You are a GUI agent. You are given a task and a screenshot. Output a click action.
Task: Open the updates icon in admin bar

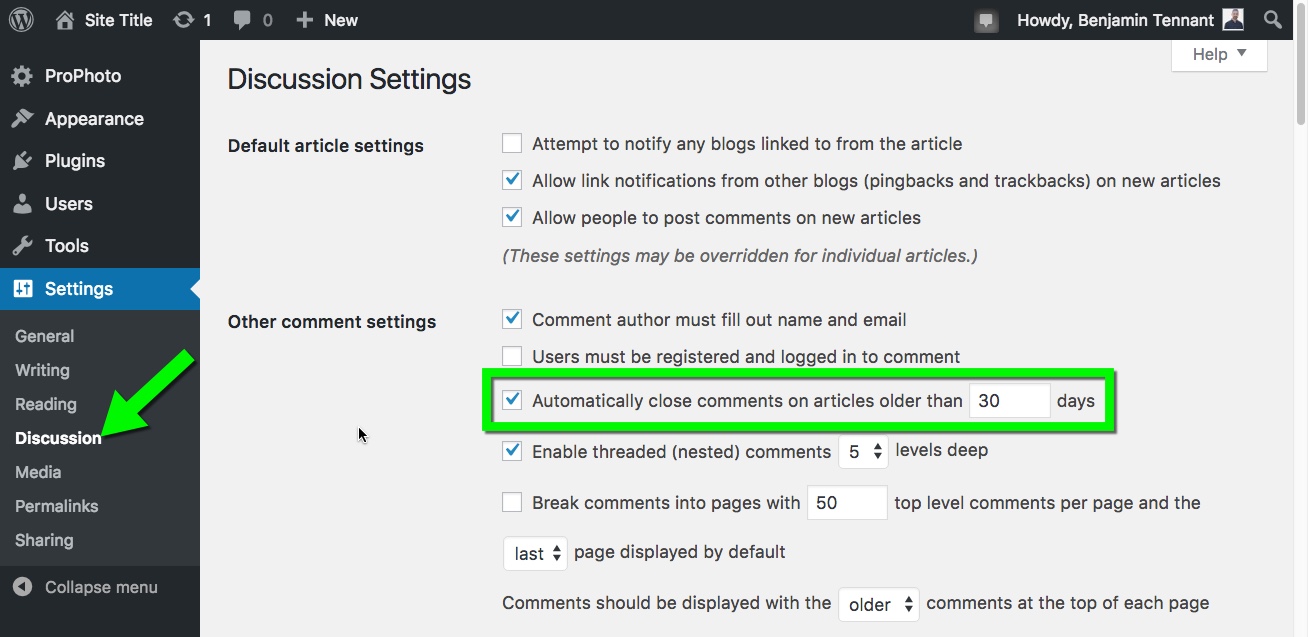coord(183,20)
